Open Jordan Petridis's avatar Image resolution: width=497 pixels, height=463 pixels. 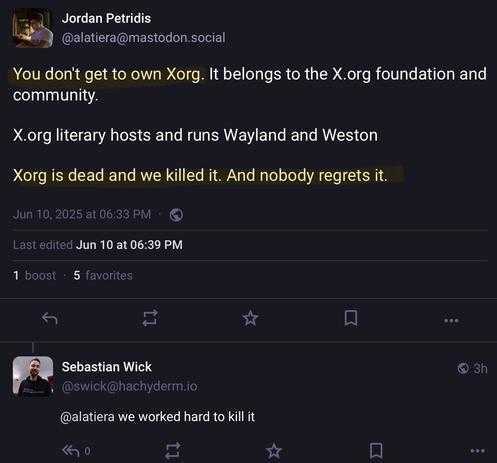[33, 28]
